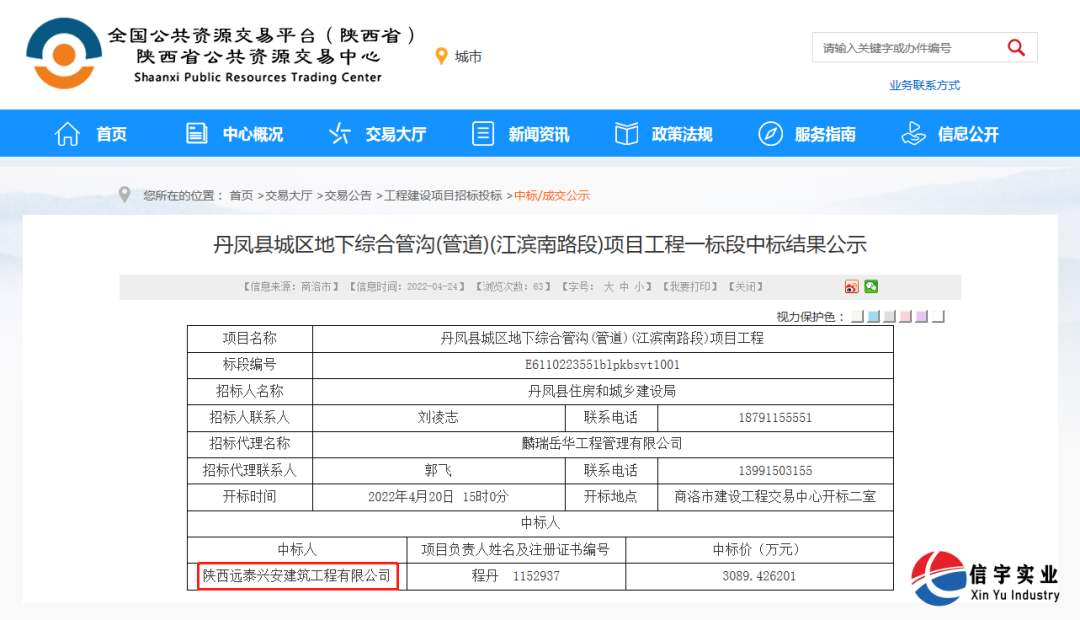Click the 信息公开 paper-plane icon
Viewport: 1080px width, 620px height.
(x=913, y=132)
